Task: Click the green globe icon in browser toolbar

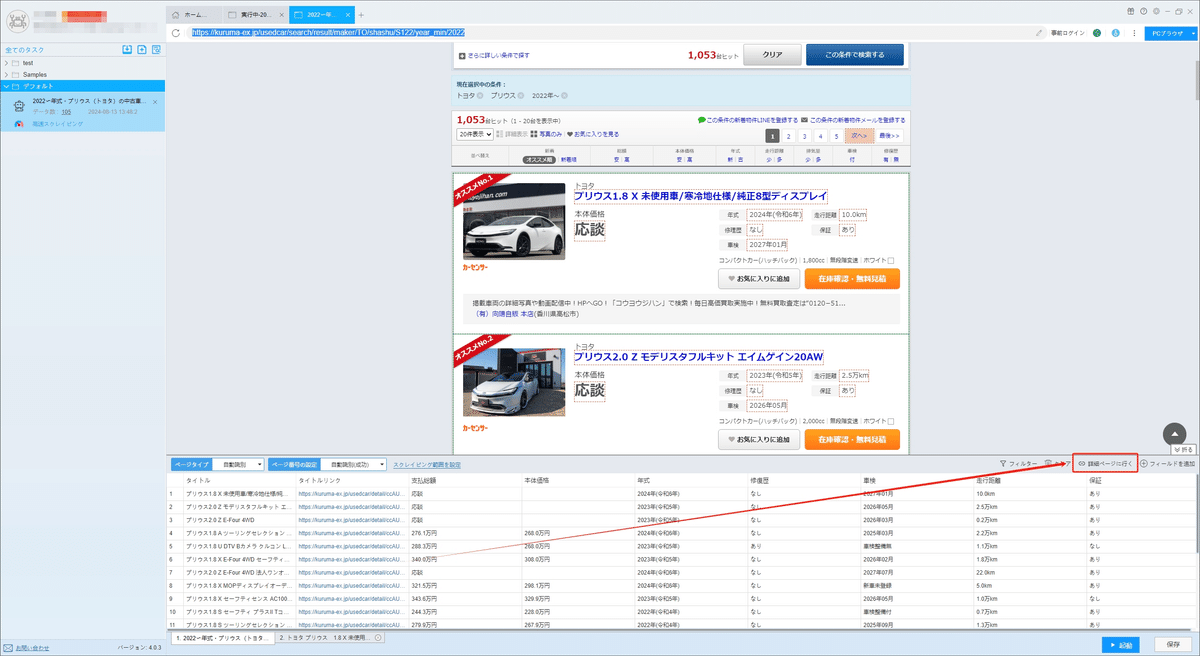Action: click(x=1097, y=33)
